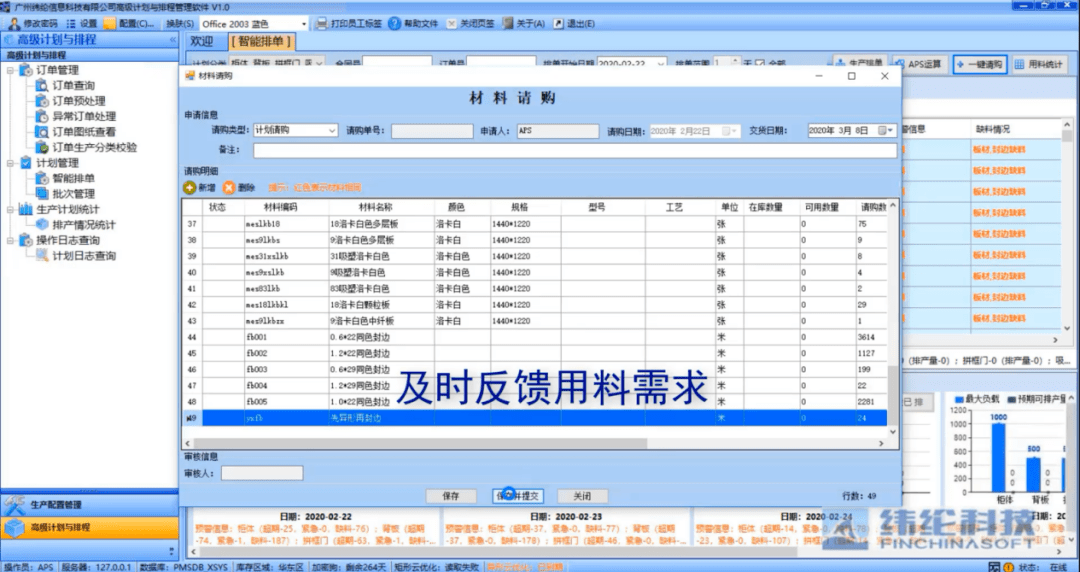Screen dimensions: 1080x572
Task: Collapse sidebar with double-chevron icon
Action: pos(172,40)
